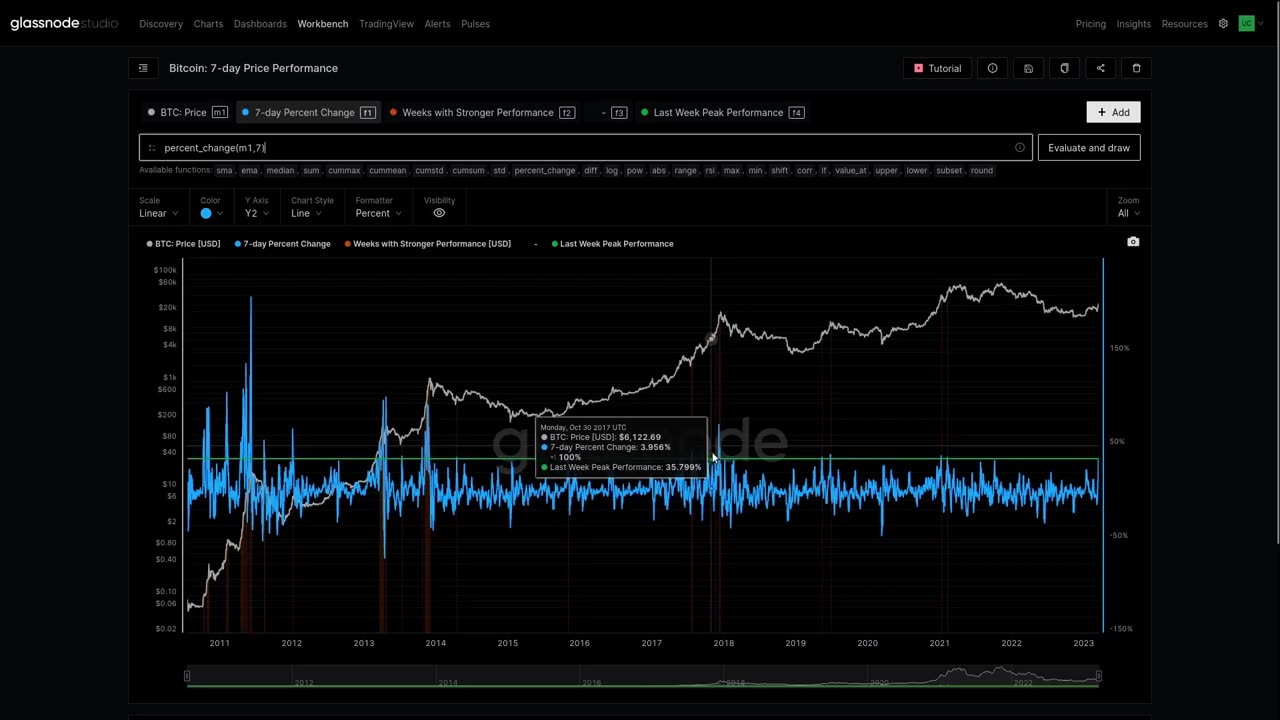1280x720 pixels.
Task: Toggle Last Week Peak Performance legend series
Action: coord(612,244)
